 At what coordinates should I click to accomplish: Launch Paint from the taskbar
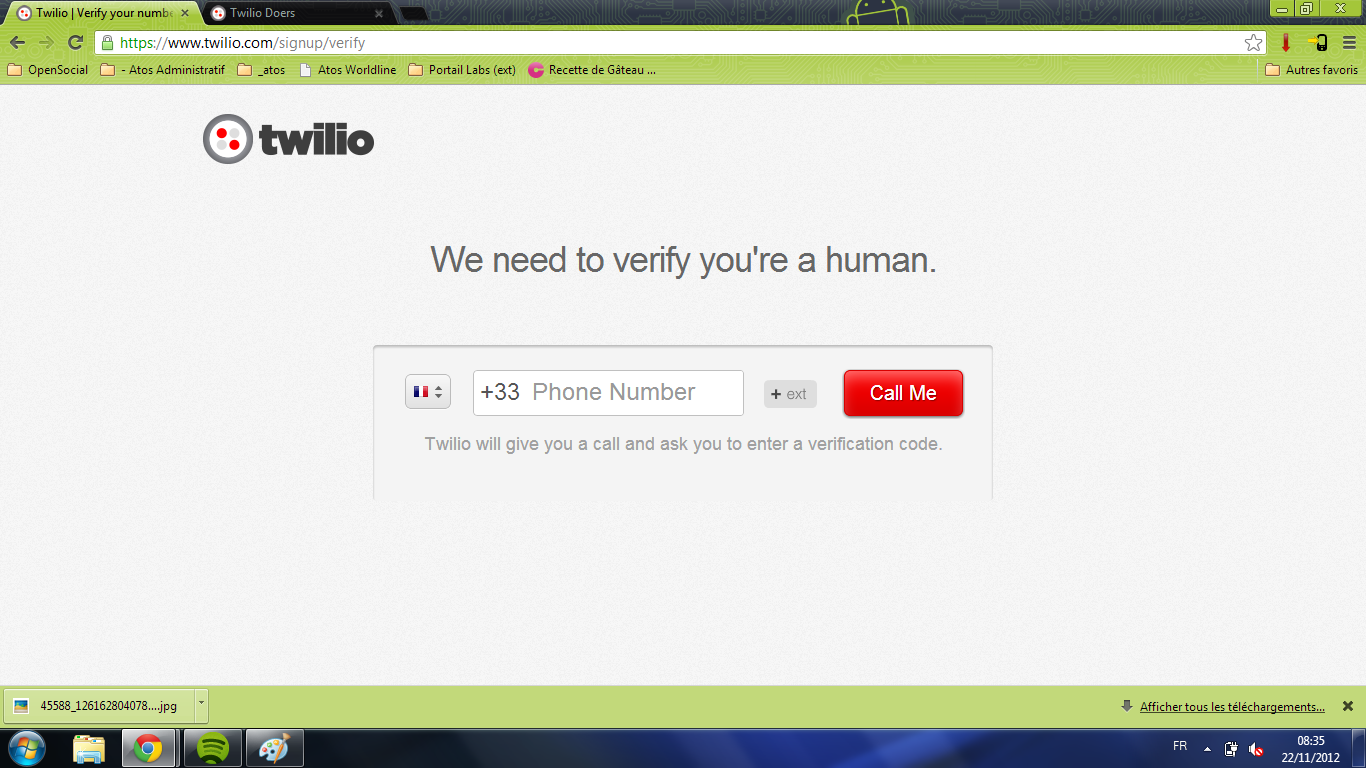click(x=272, y=748)
